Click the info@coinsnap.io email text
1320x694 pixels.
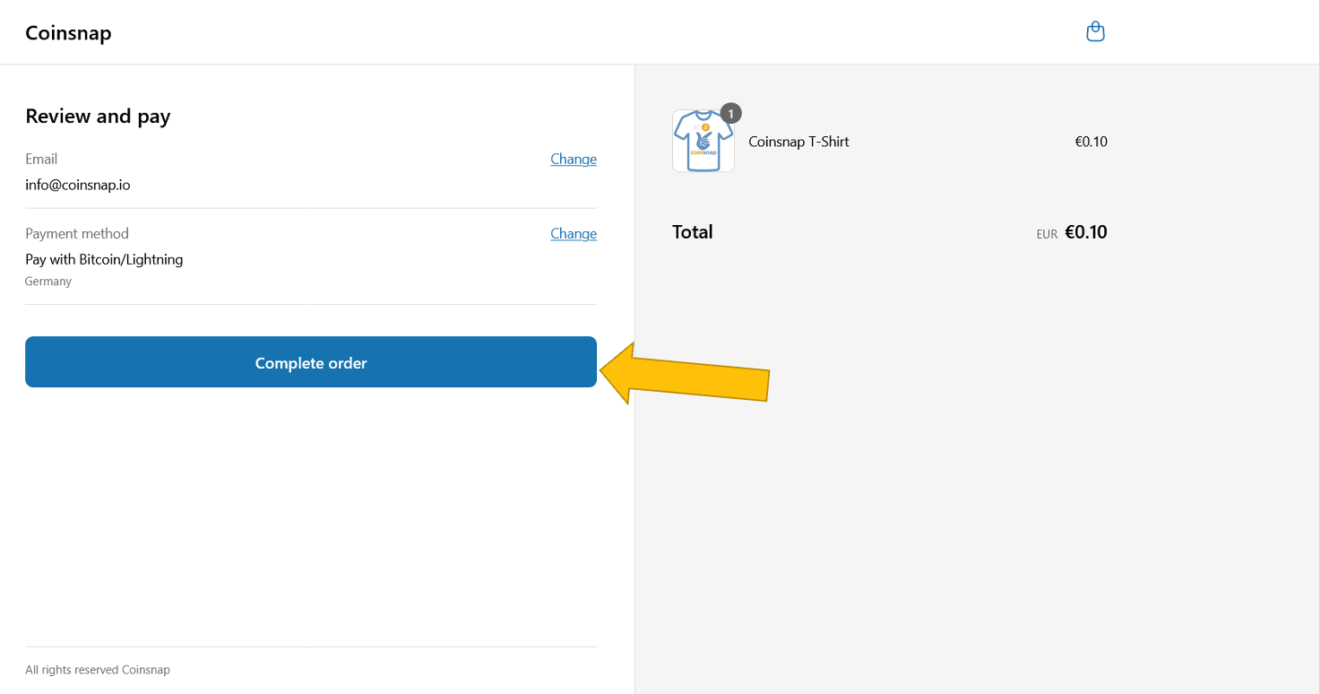pyautogui.click(x=78, y=185)
